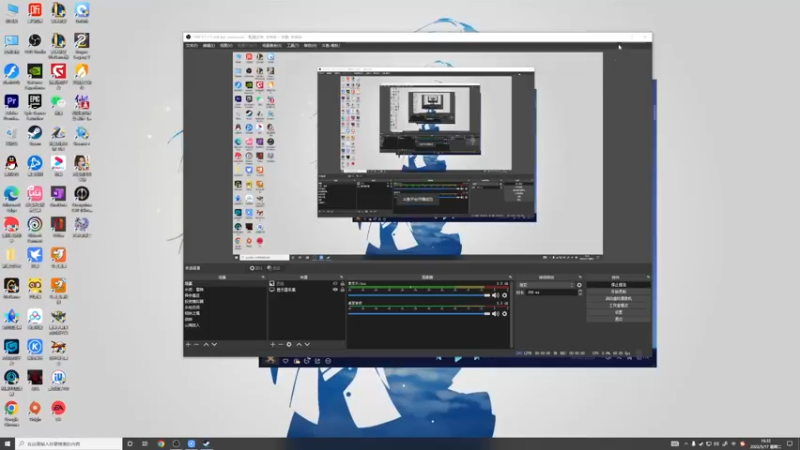This screenshot has width=800, height=450.
Task: Open the notification center in the system tray
Action: click(x=790, y=444)
